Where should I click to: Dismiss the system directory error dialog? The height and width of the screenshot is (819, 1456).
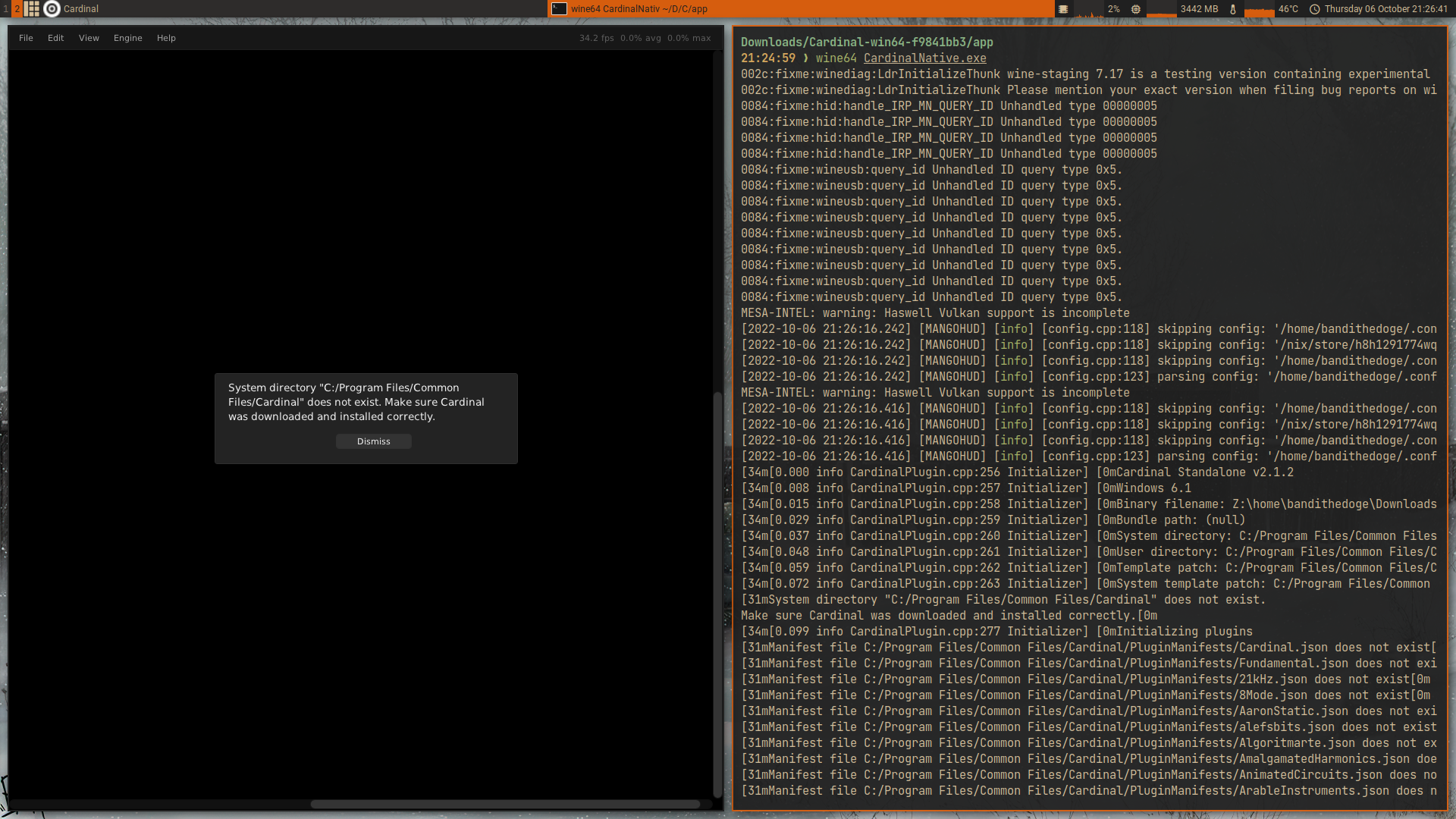click(x=373, y=441)
